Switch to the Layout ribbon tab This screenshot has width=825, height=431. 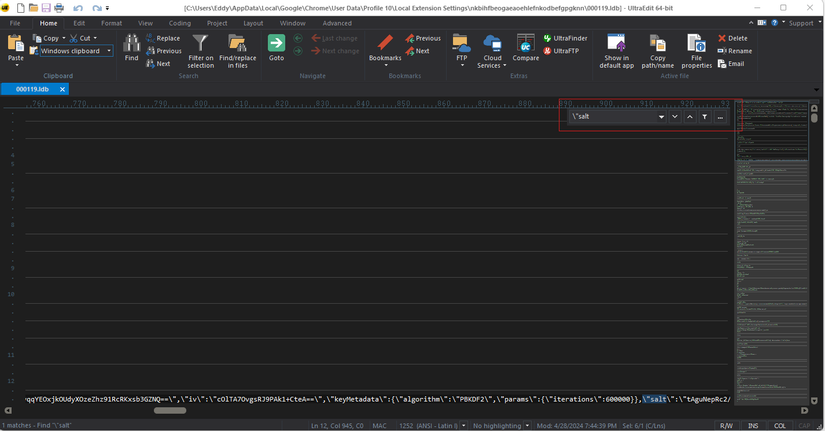[x=253, y=23]
